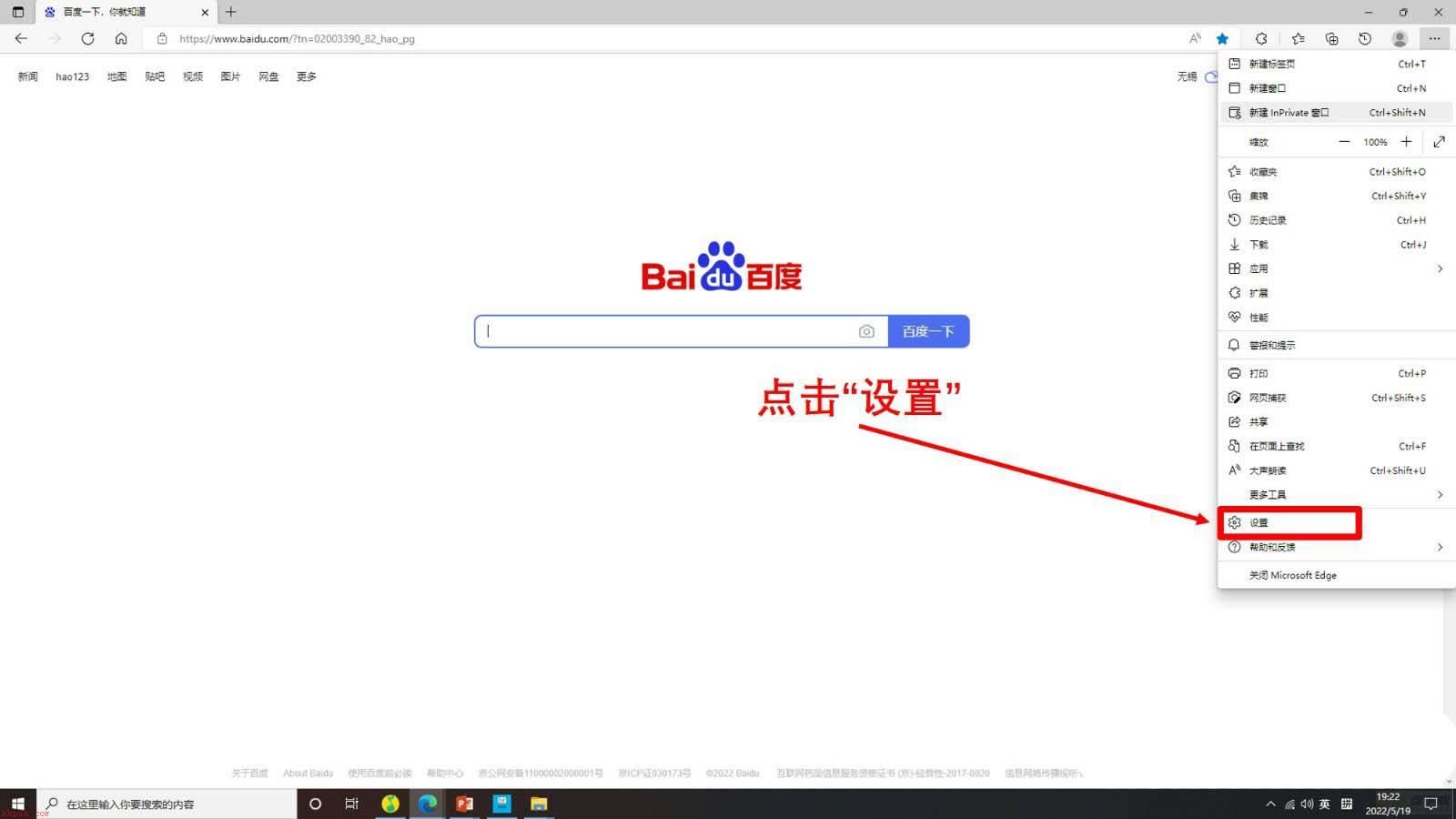Image resolution: width=1456 pixels, height=819 pixels.
Task: Go to the browser home page icon
Action: (x=121, y=38)
